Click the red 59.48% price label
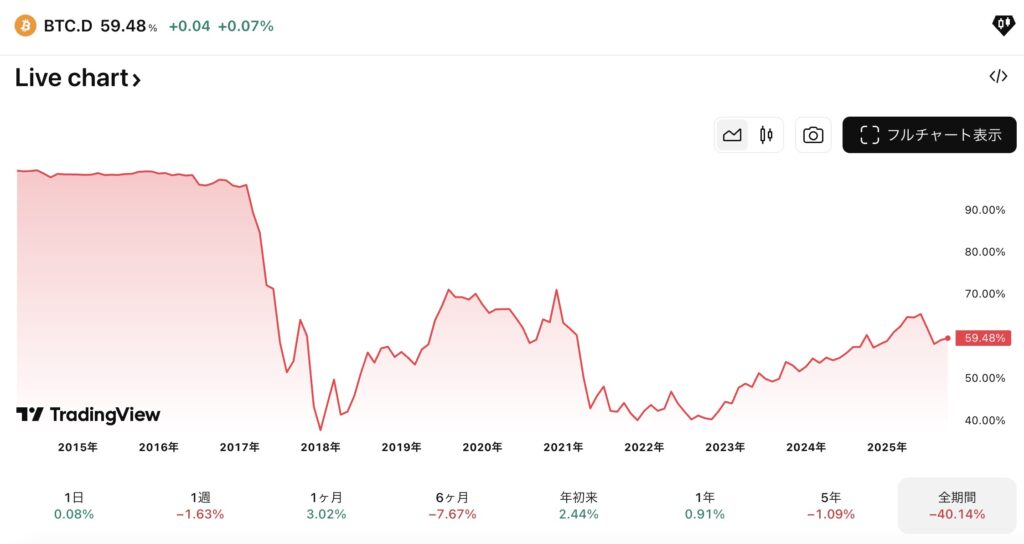Screen dimensions: 1024x544 pyautogui.click(x=983, y=338)
